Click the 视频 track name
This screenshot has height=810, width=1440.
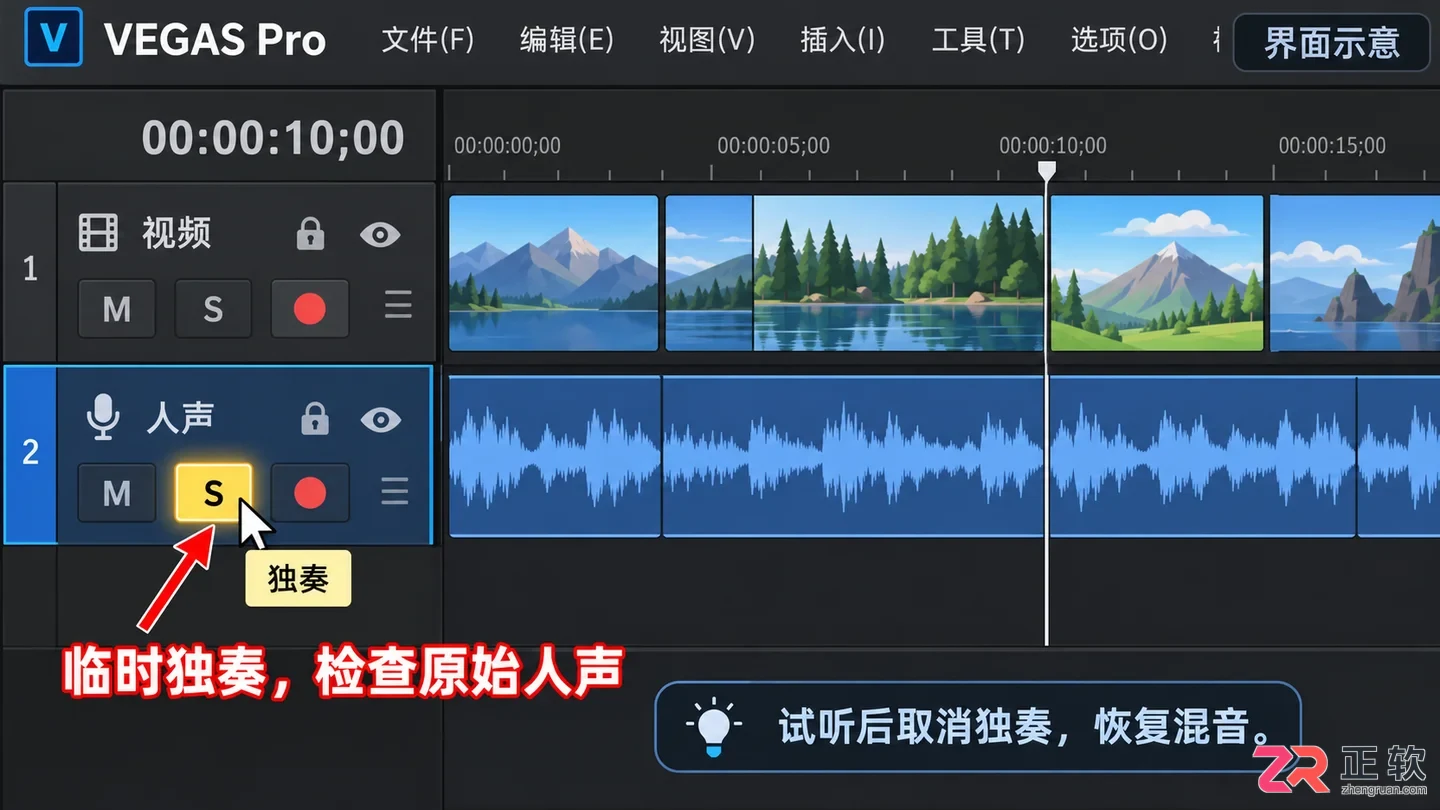click(176, 233)
